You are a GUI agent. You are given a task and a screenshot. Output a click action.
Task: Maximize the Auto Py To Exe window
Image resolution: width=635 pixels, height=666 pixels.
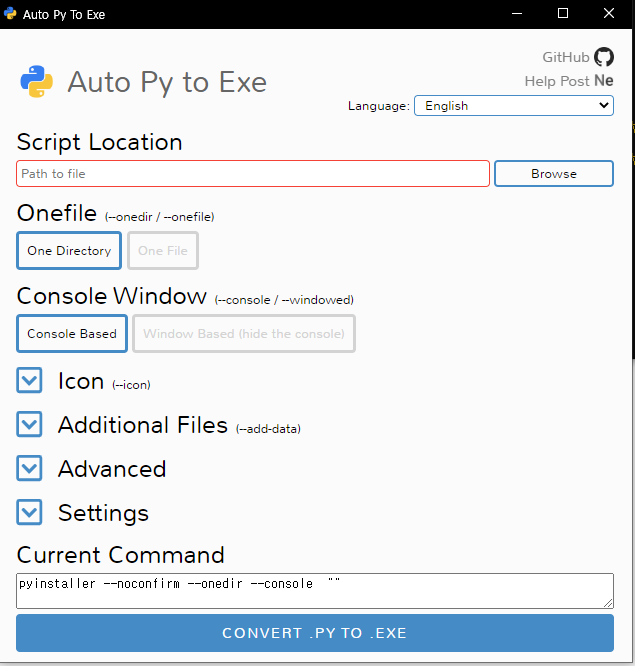click(563, 14)
